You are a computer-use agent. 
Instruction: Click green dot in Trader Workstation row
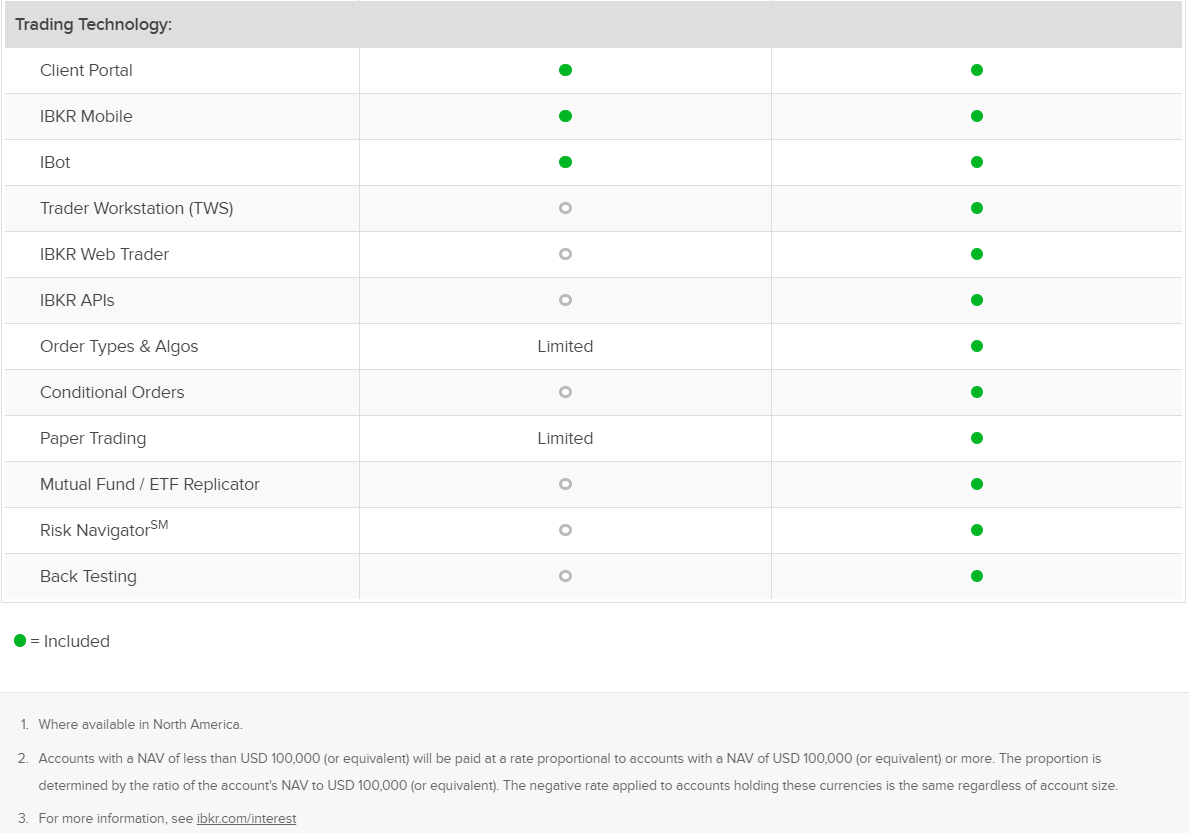click(x=977, y=208)
